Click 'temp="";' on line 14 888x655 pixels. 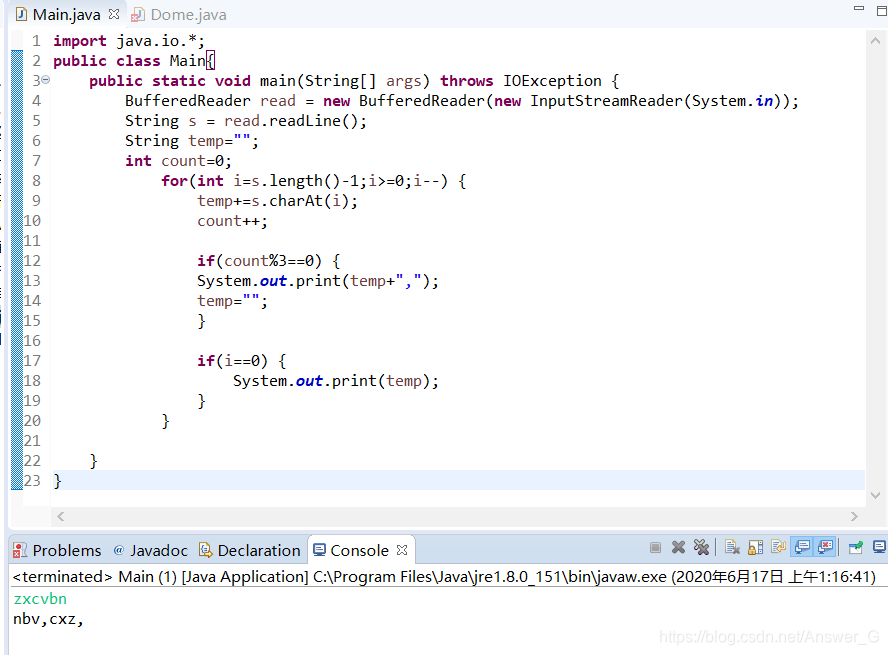(x=232, y=301)
